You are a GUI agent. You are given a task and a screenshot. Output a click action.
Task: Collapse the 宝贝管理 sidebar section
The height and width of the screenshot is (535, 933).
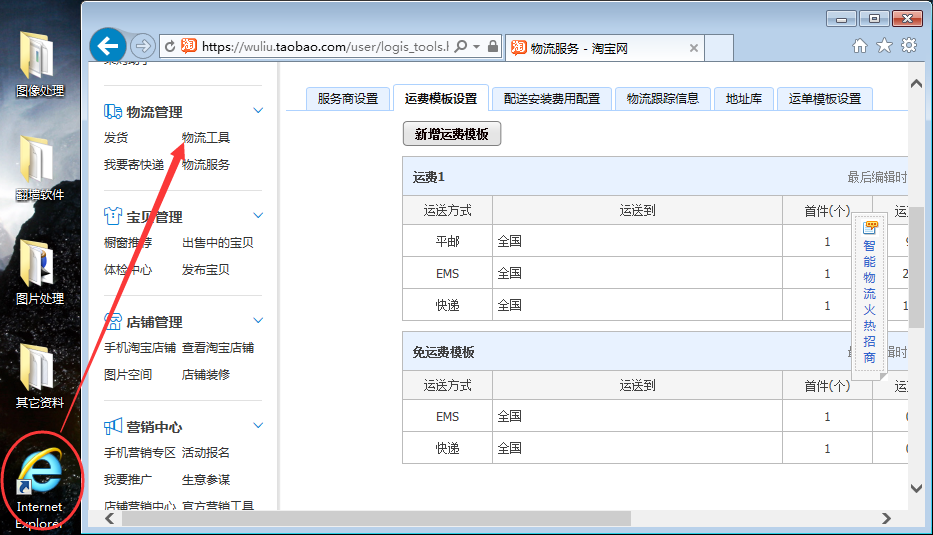tap(258, 216)
